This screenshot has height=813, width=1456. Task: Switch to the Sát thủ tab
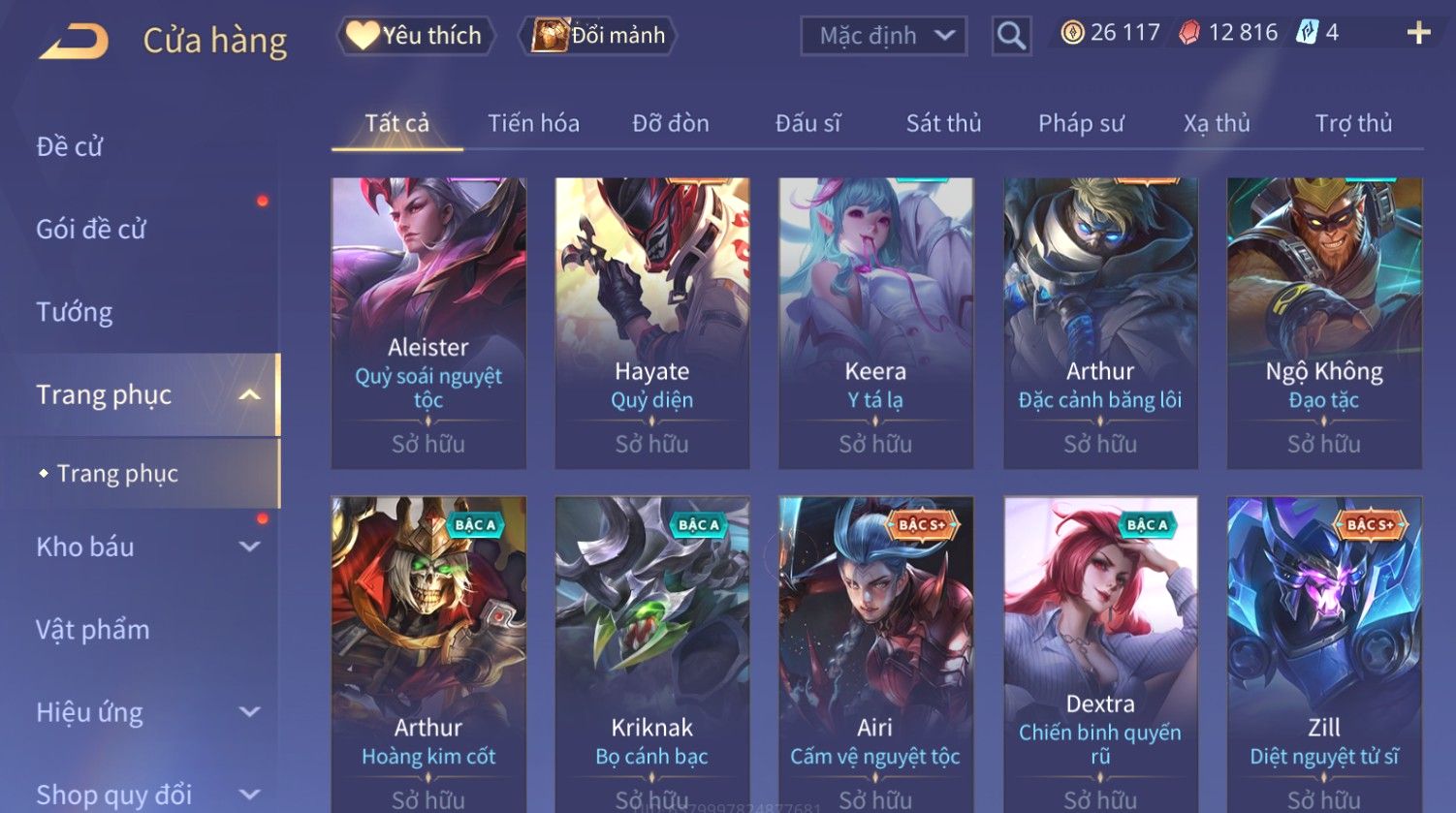click(x=943, y=123)
